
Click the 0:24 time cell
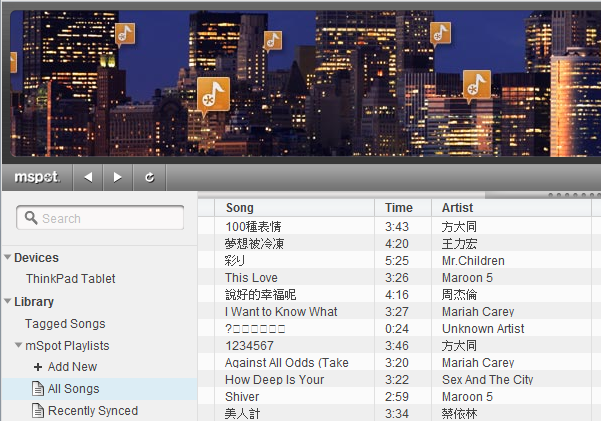[x=397, y=329]
